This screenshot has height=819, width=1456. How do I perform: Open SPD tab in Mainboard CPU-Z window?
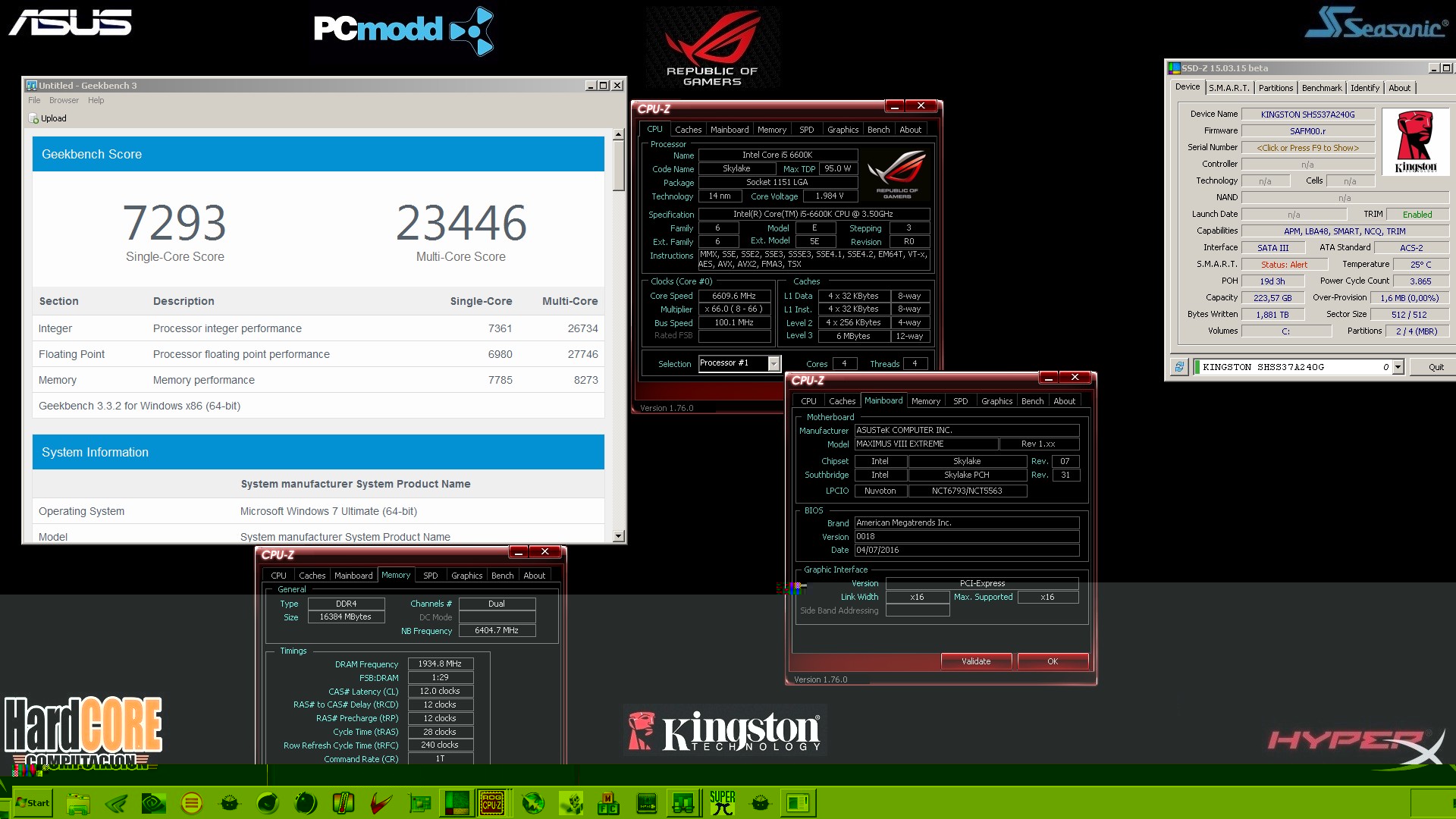coord(960,401)
